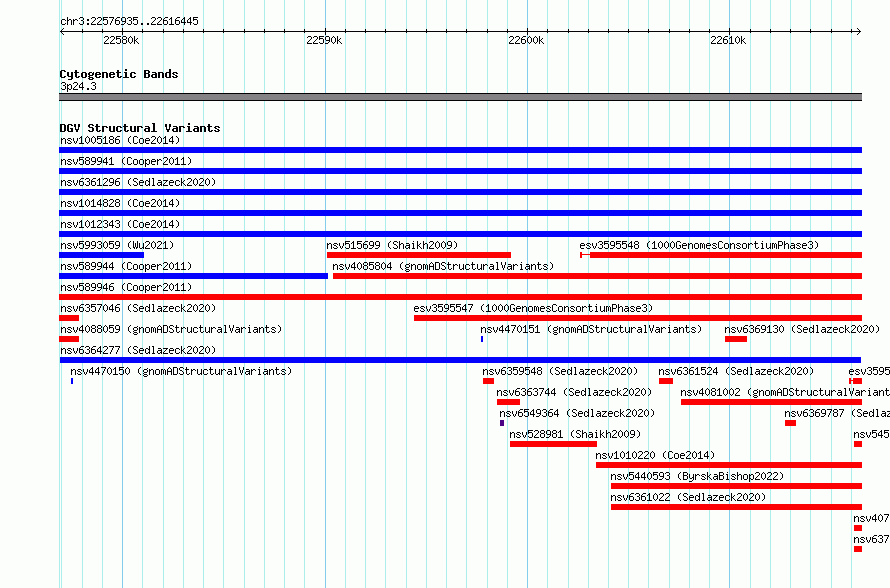The width and height of the screenshot is (890, 588).
Task: Select the nsv6361524 (Sedlazeck2020) label
Action: coord(736,371)
